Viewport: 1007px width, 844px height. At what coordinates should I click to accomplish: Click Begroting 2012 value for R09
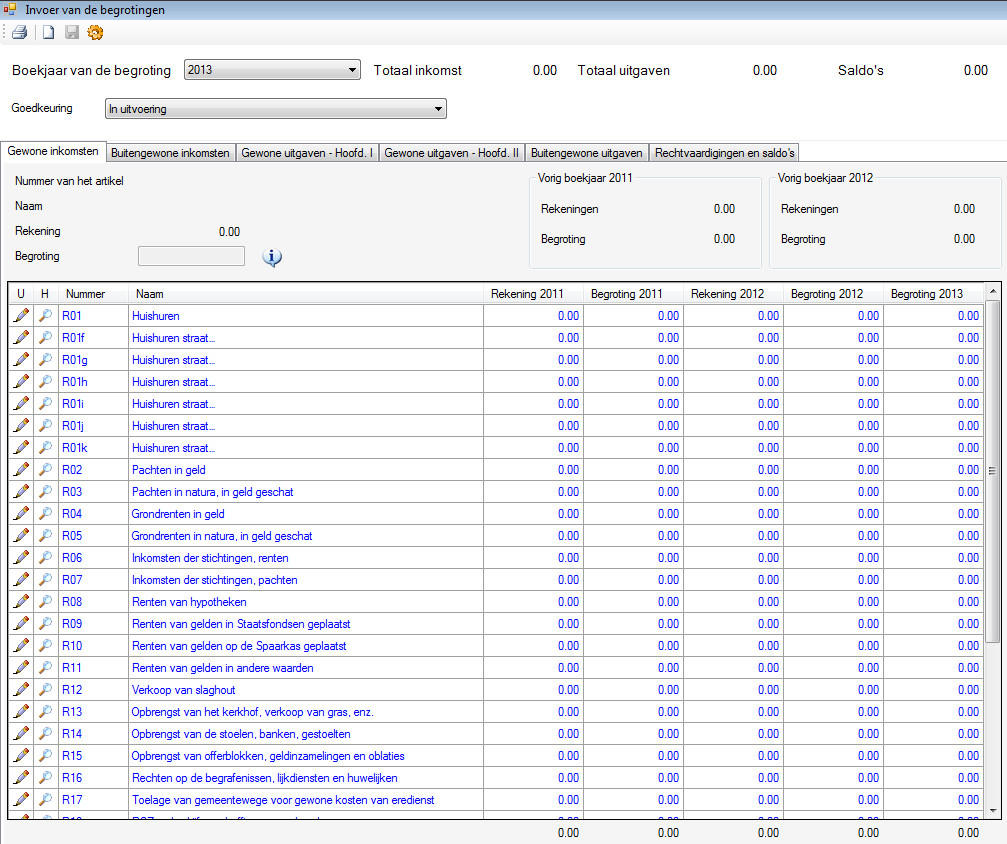point(868,624)
